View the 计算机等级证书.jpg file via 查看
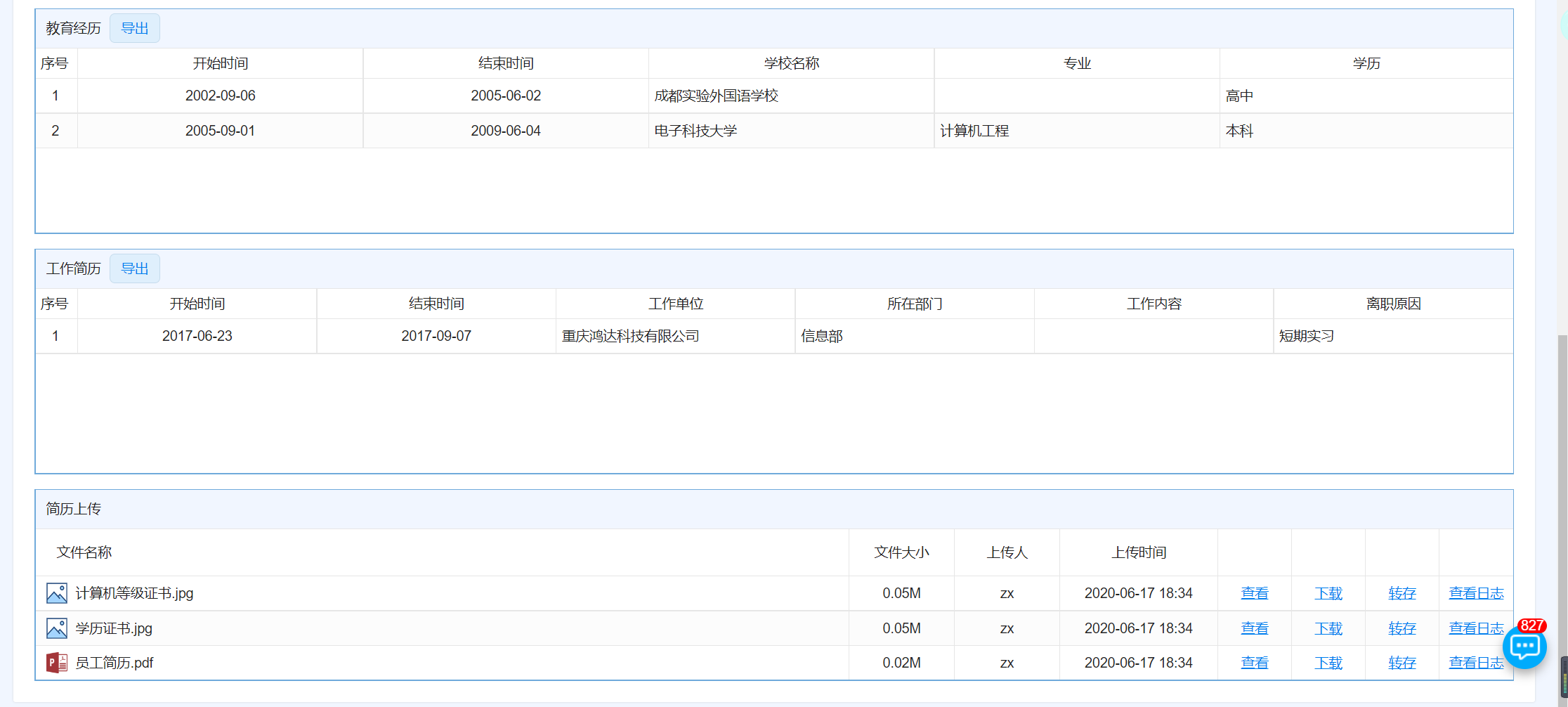This screenshot has width=1568, height=707. (1254, 593)
